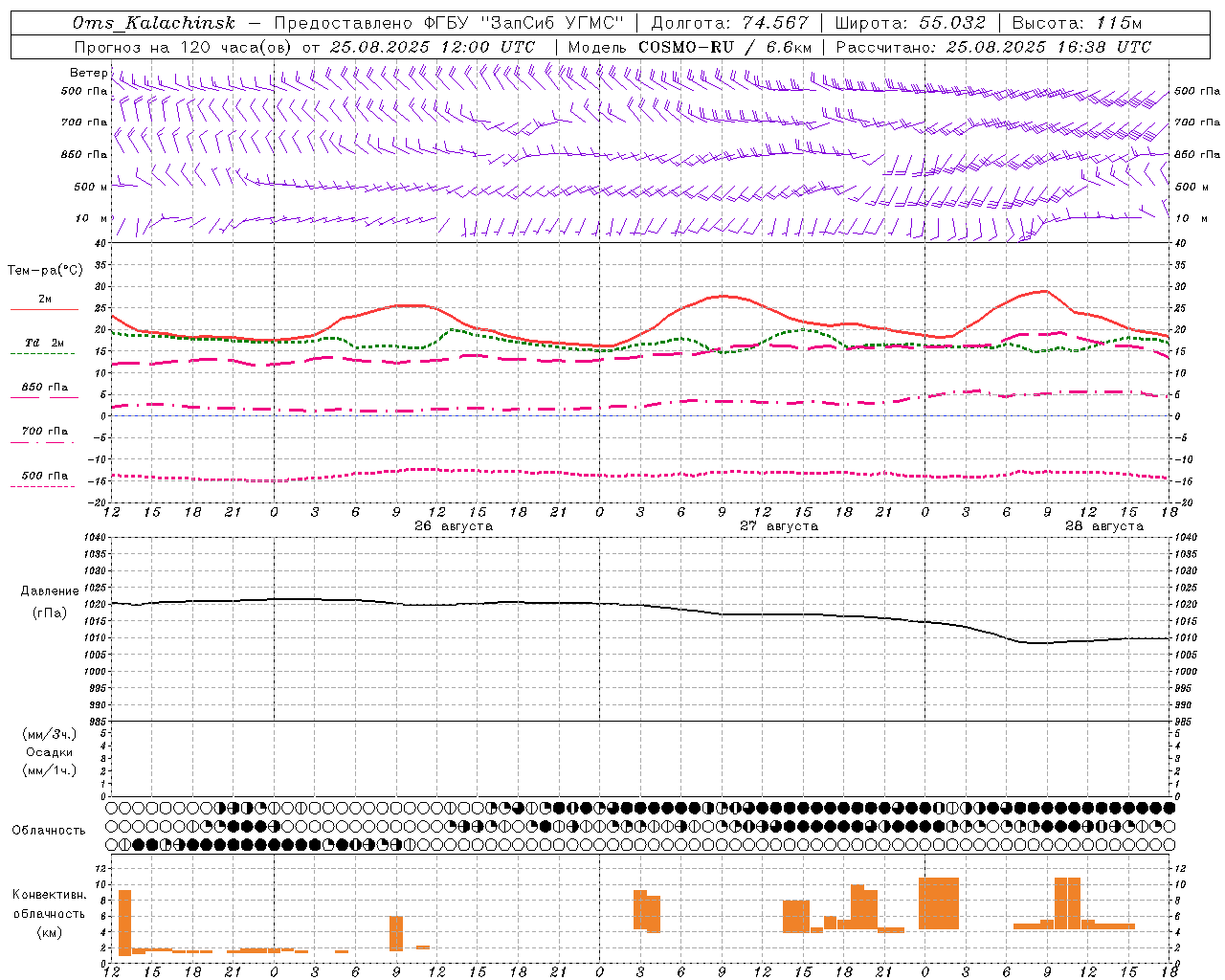Click the 'Конвективн.' panel label
This screenshot has width=1225, height=980.
[x=50, y=895]
